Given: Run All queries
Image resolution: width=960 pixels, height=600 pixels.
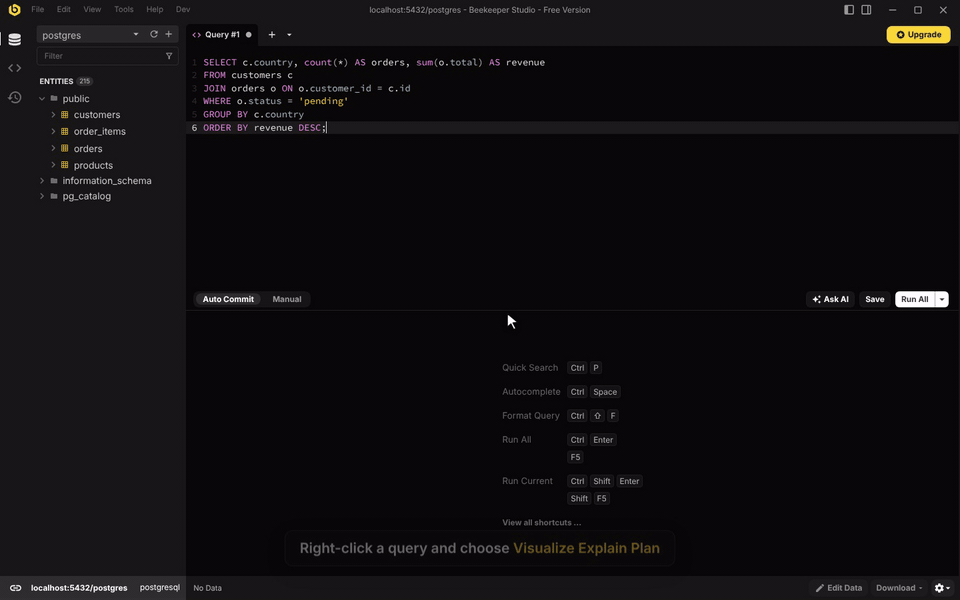Looking at the screenshot, I should coord(915,299).
